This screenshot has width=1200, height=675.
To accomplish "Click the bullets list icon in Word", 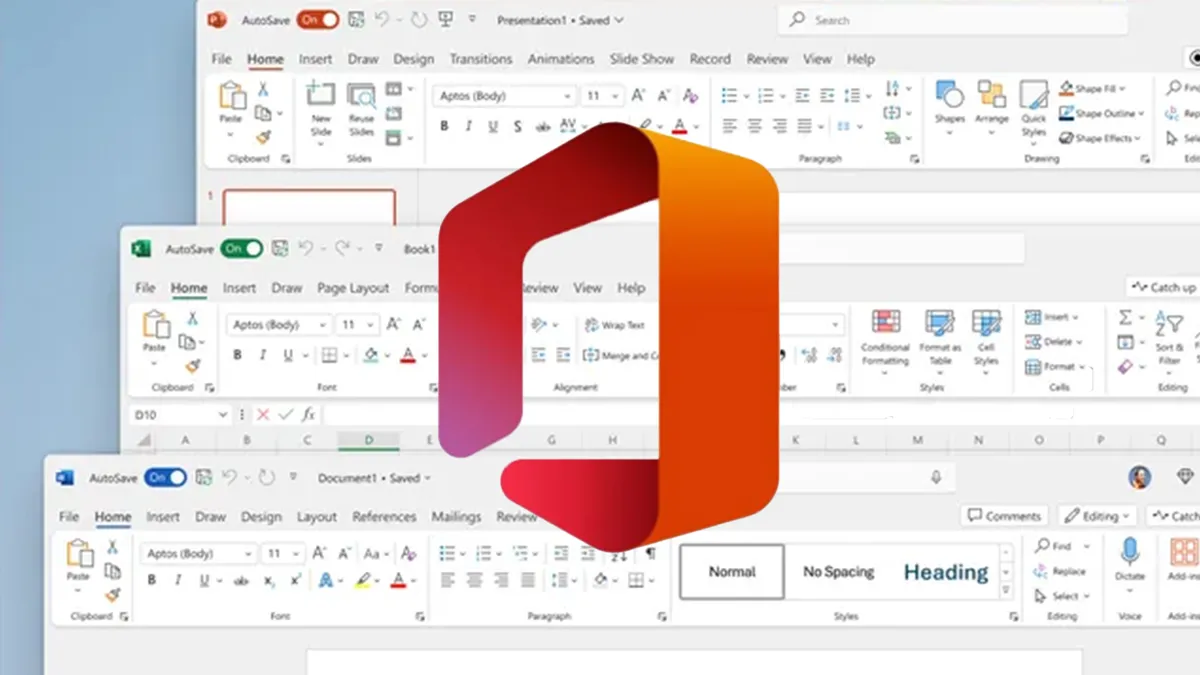I will 447,553.
